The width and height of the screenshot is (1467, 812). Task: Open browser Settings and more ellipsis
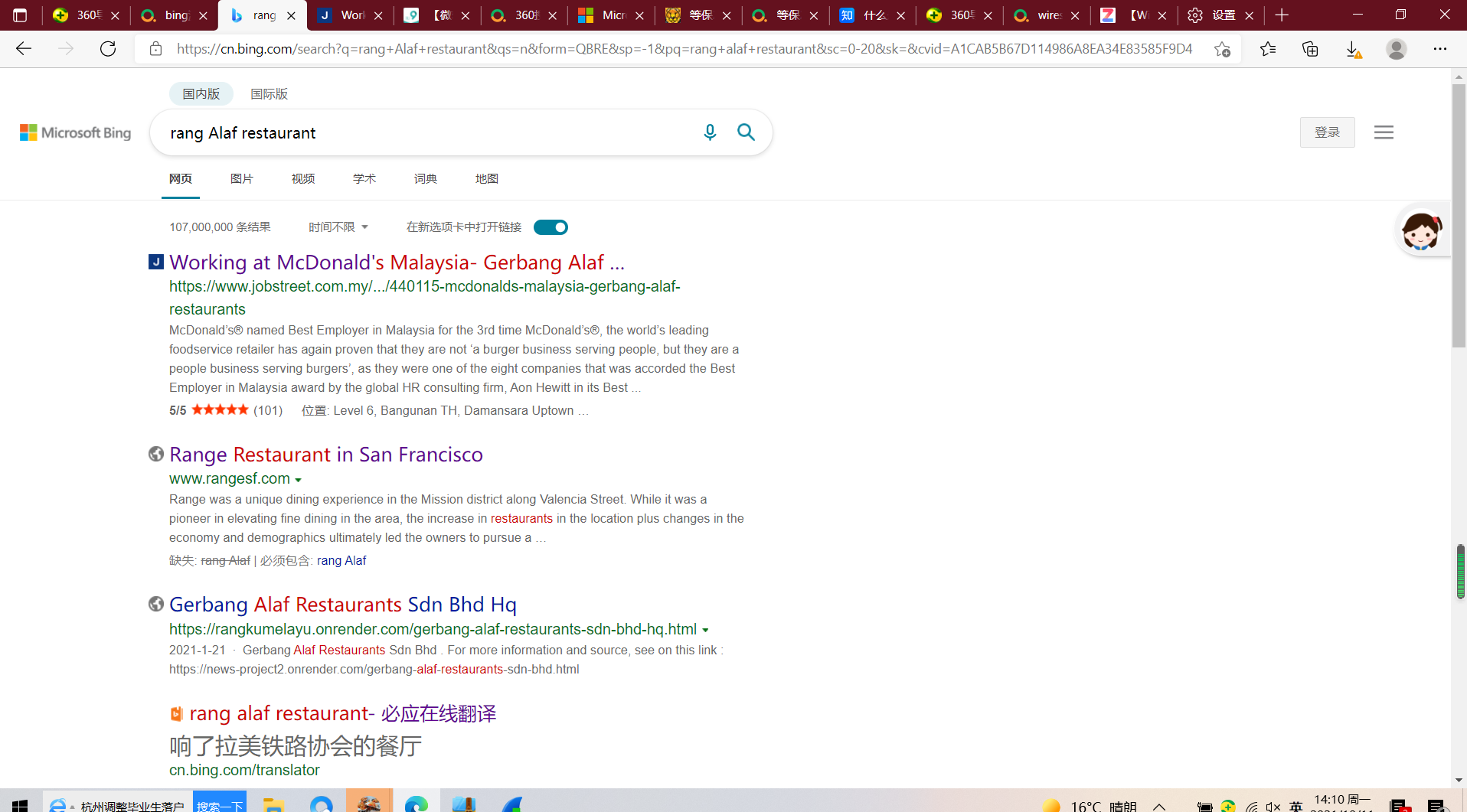[1440, 49]
